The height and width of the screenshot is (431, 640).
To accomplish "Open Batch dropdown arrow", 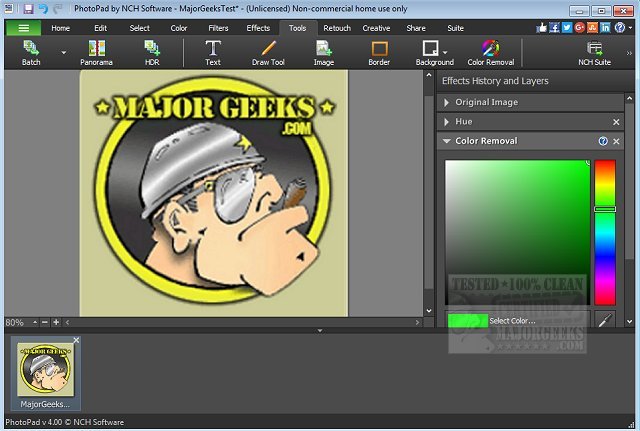I will pyautogui.click(x=64, y=53).
